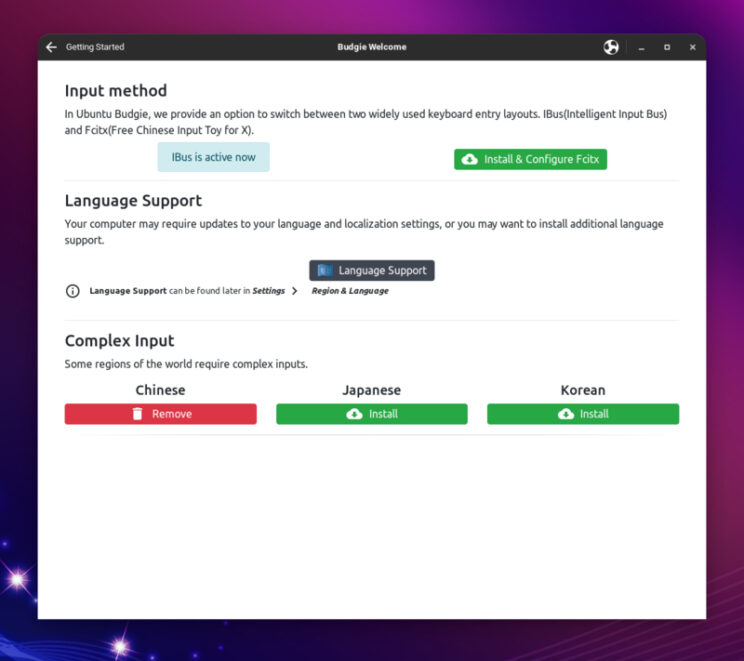Remove Chinese complex input support
Viewport: 744px width, 661px height.
tap(161, 414)
